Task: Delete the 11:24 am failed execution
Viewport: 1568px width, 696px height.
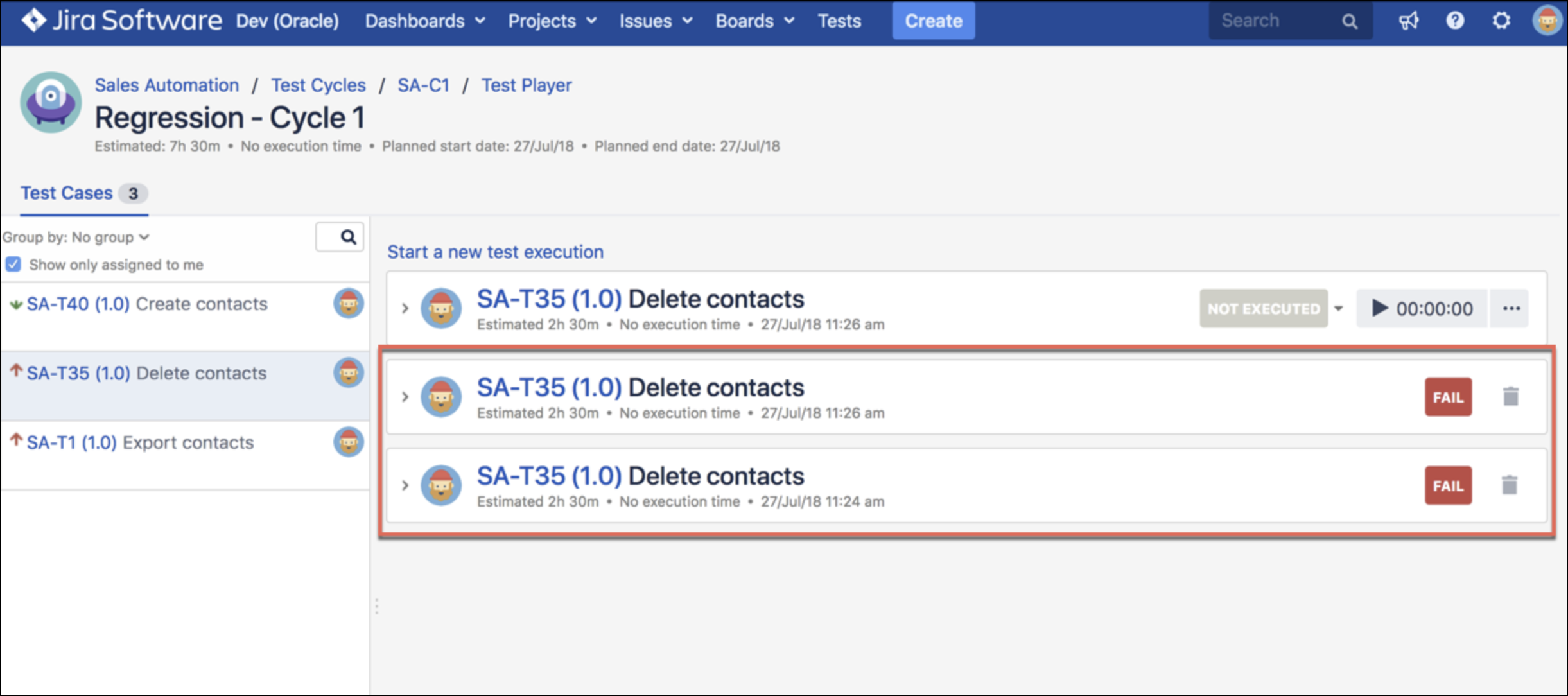Action: click(x=1510, y=485)
